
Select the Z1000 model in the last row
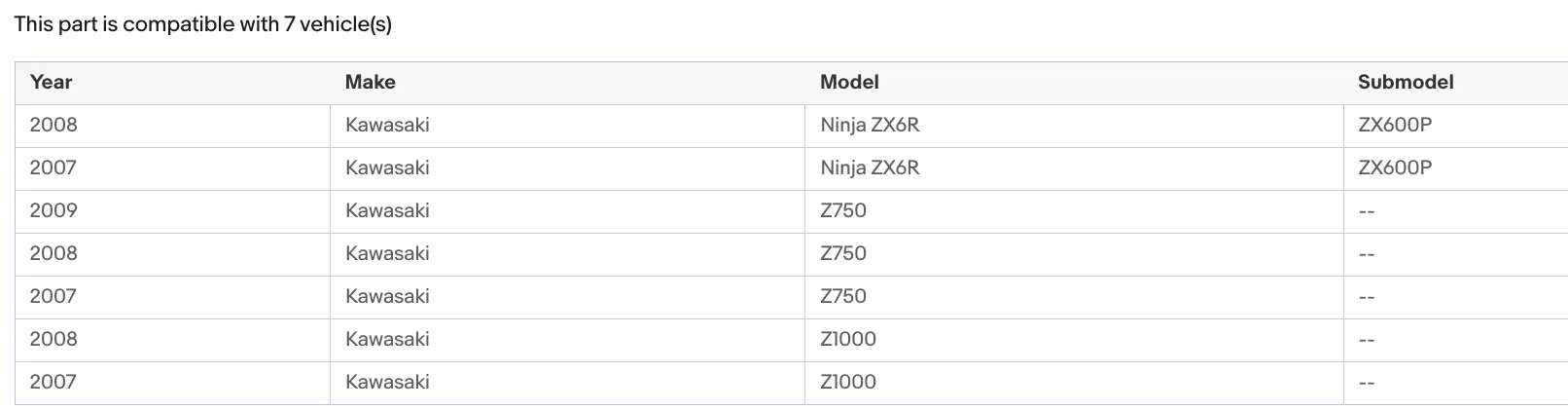click(x=848, y=383)
